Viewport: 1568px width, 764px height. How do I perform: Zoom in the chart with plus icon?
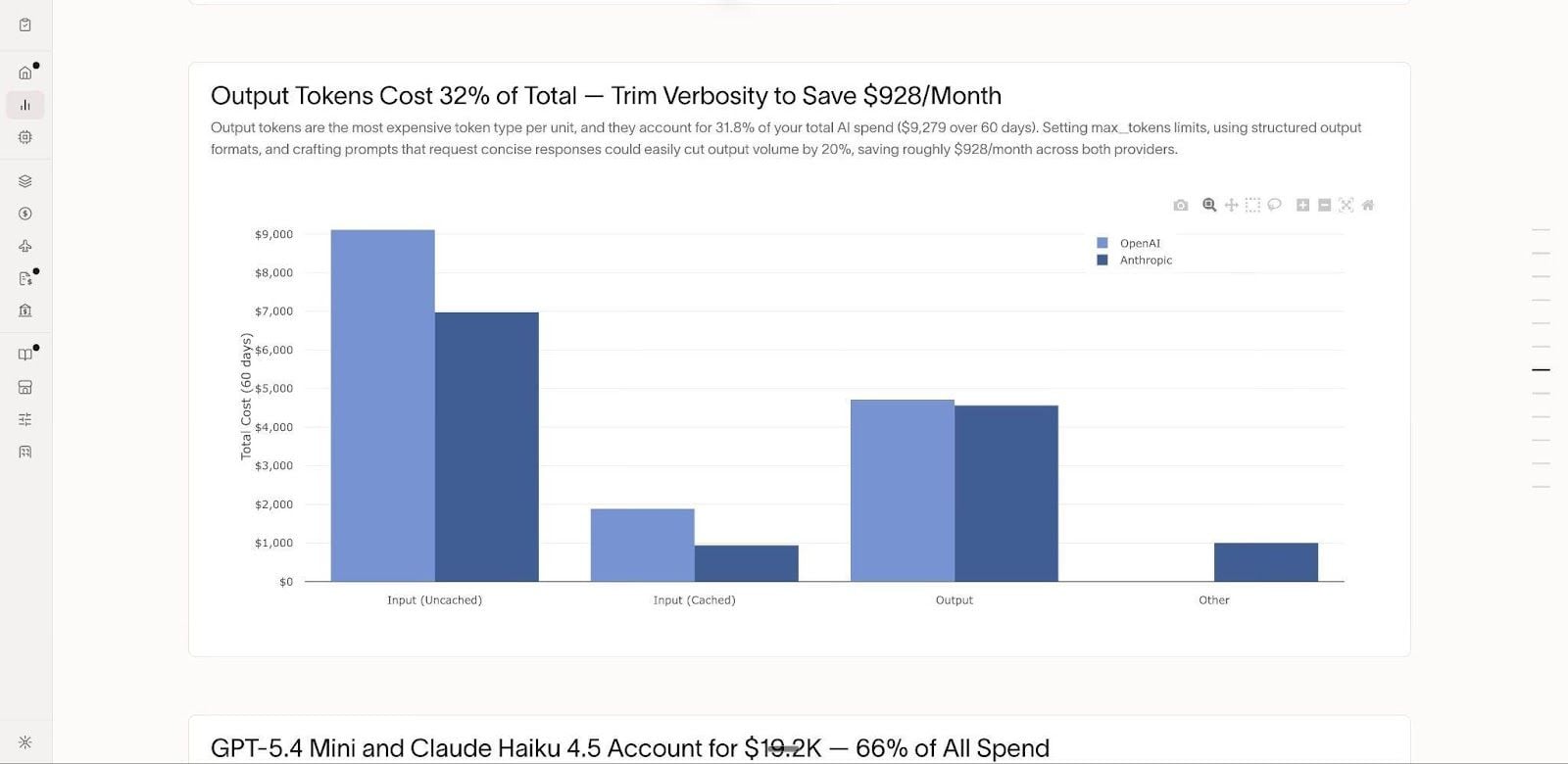click(1302, 205)
